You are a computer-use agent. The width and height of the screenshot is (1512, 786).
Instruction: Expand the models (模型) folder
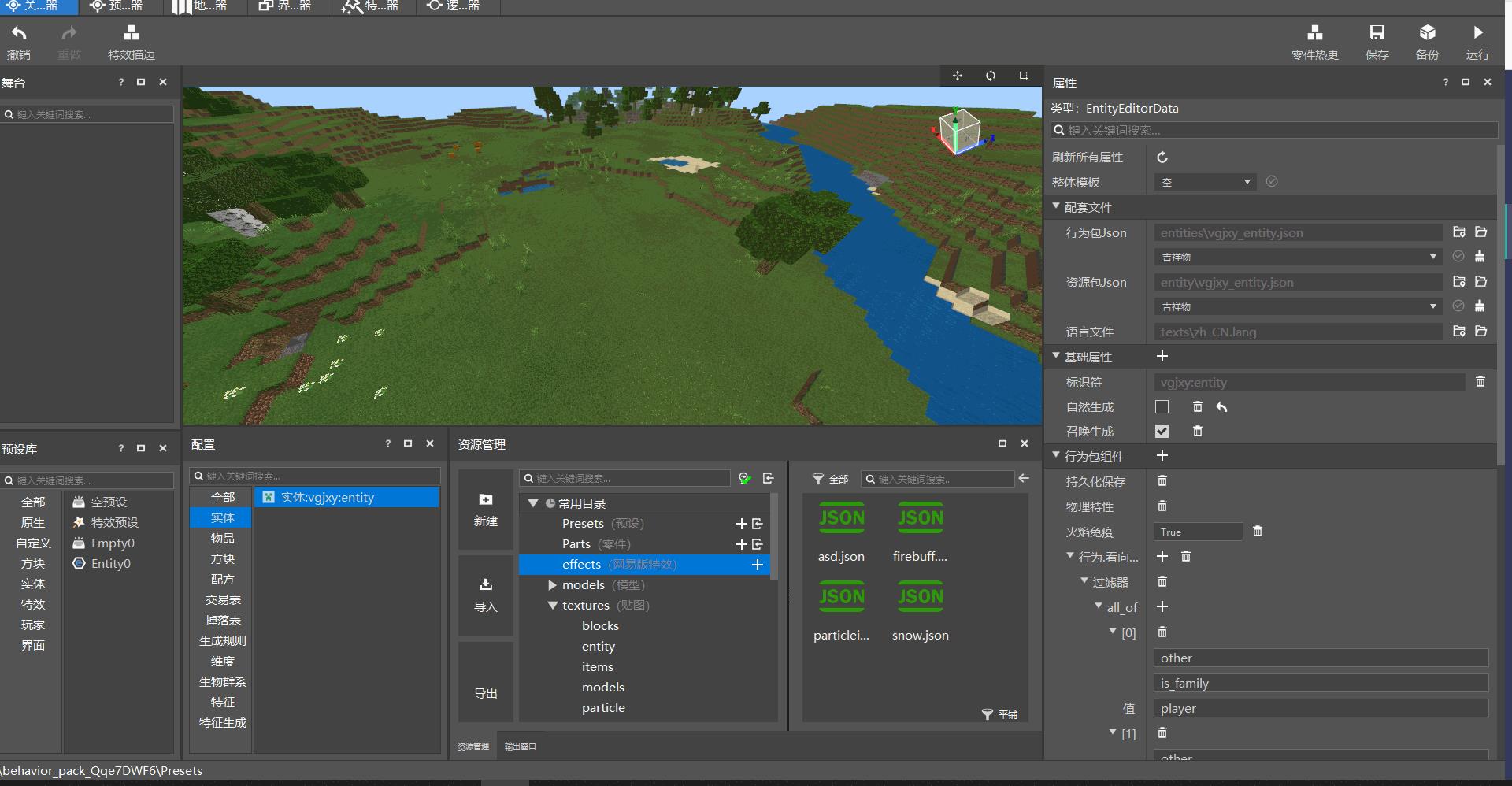[552, 585]
